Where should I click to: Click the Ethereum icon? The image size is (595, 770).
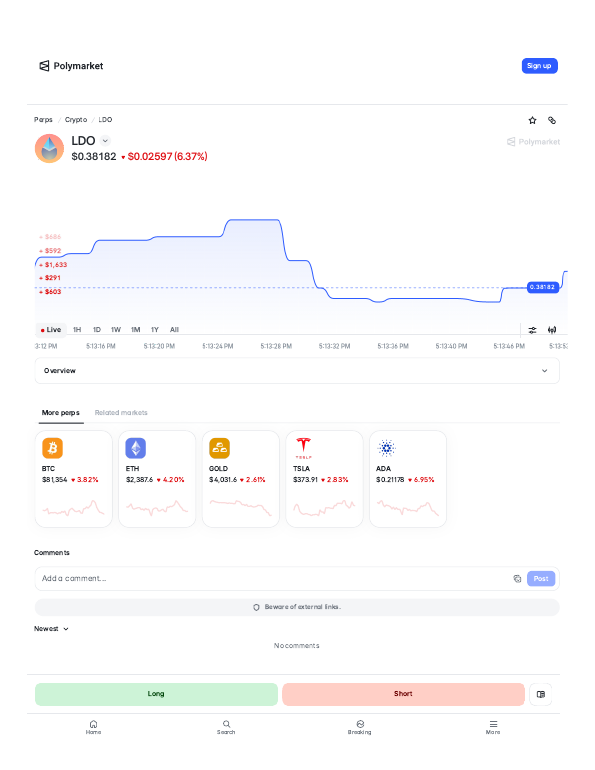136,448
